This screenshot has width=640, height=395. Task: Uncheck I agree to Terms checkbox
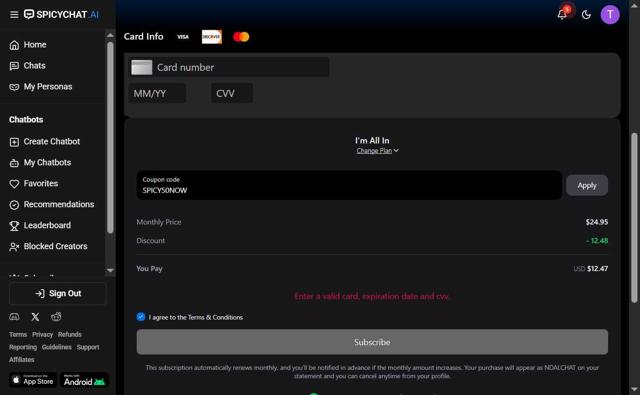(141, 317)
